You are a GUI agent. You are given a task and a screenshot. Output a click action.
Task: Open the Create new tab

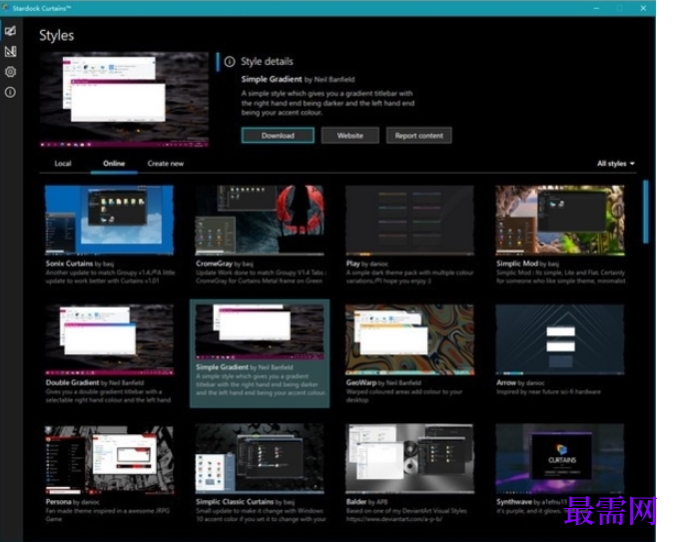166,163
